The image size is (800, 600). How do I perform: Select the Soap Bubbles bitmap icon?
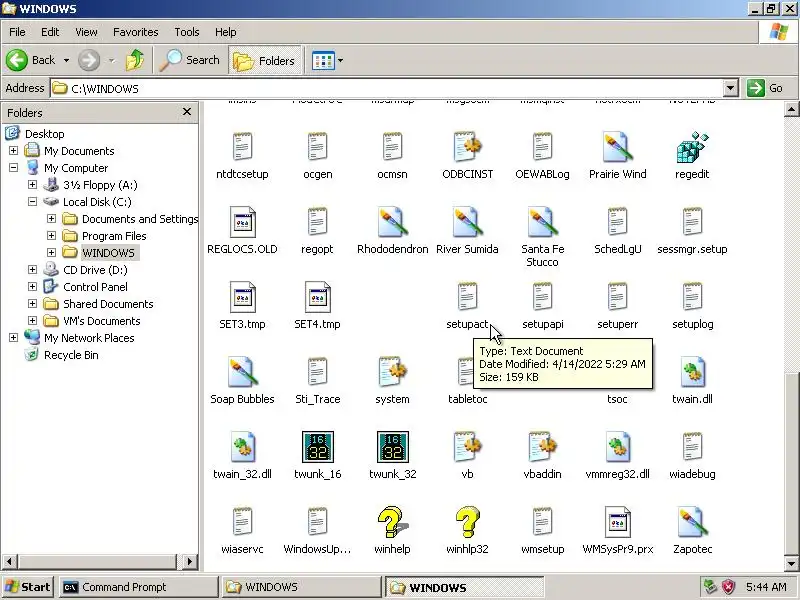click(242, 372)
